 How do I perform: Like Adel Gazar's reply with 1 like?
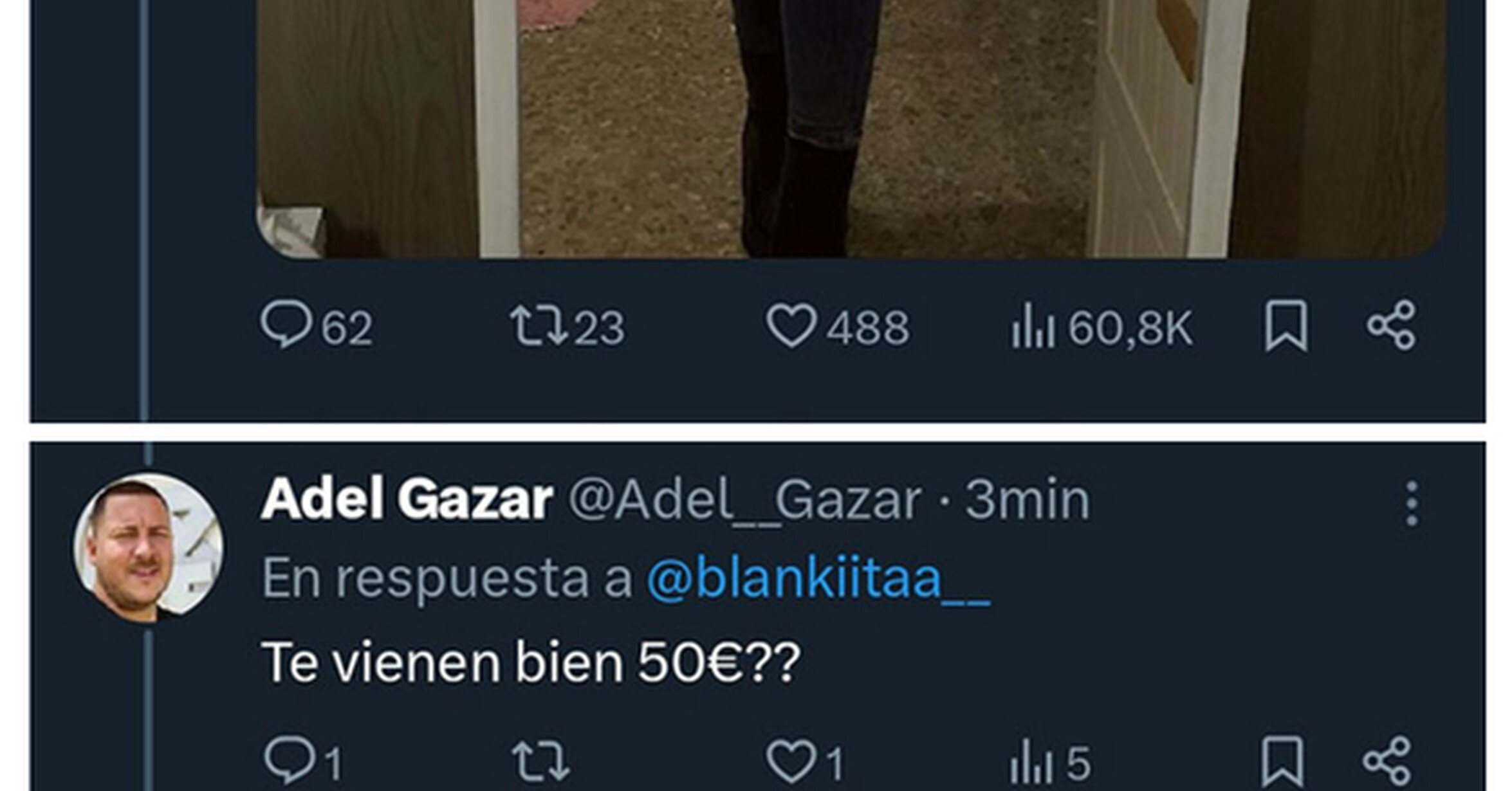tap(805, 762)
